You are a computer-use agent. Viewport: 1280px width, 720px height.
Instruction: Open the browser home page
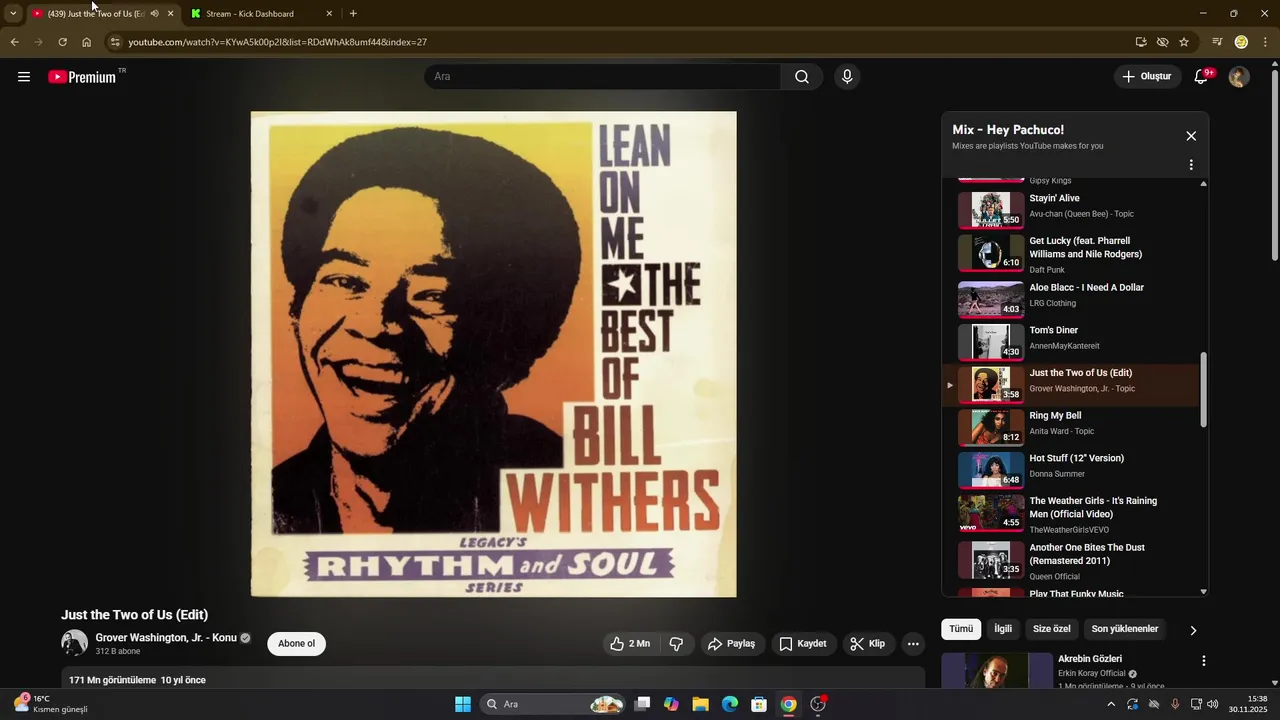[86, 42]
